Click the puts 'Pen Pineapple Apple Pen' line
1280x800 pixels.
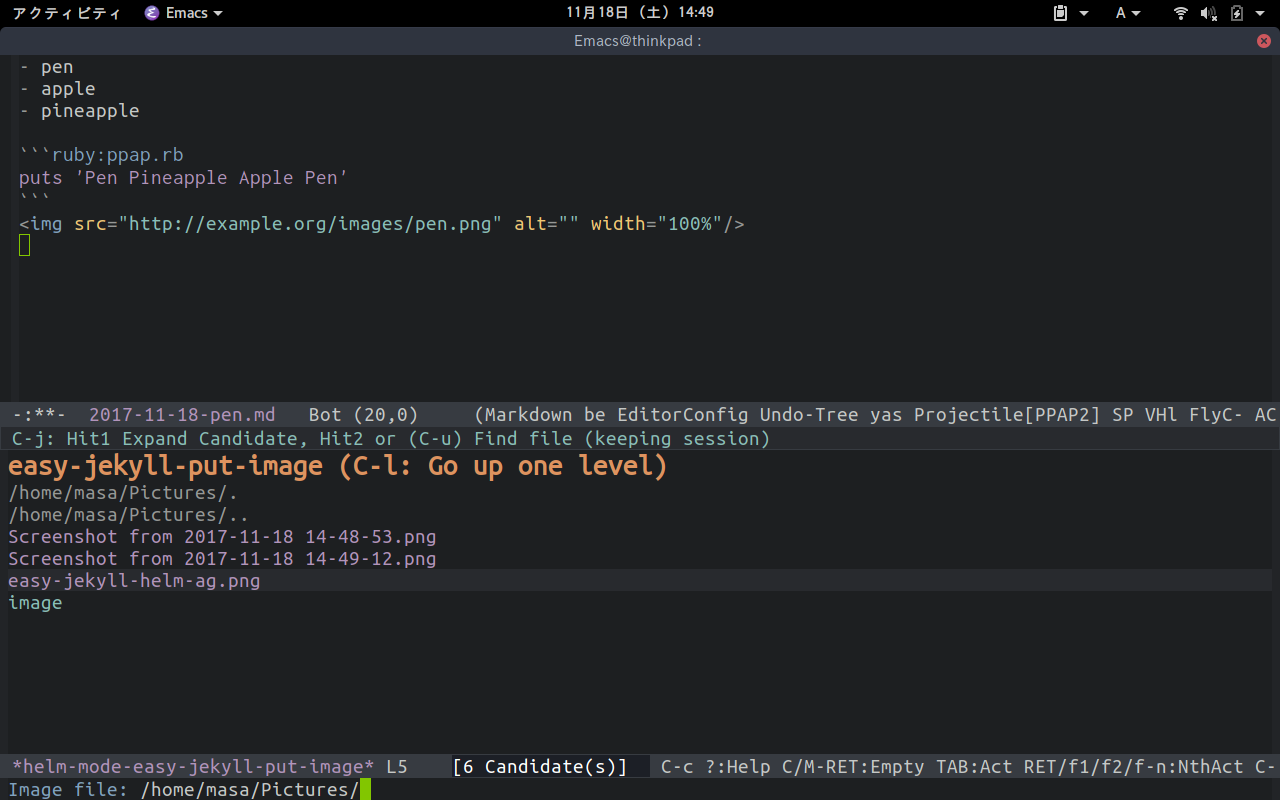[183, 178]
